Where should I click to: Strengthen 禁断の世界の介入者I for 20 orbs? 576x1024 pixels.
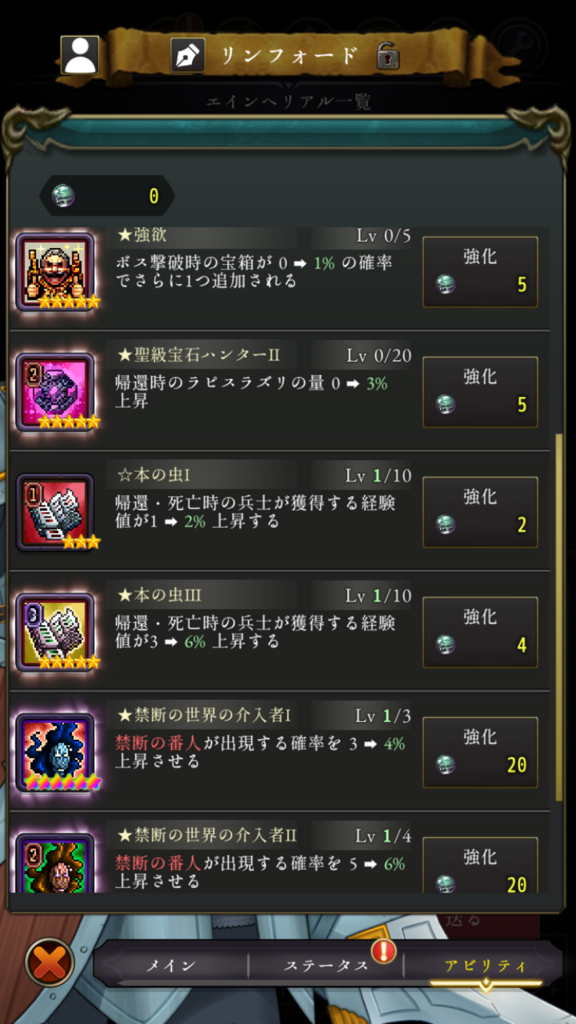pos(481,752)
